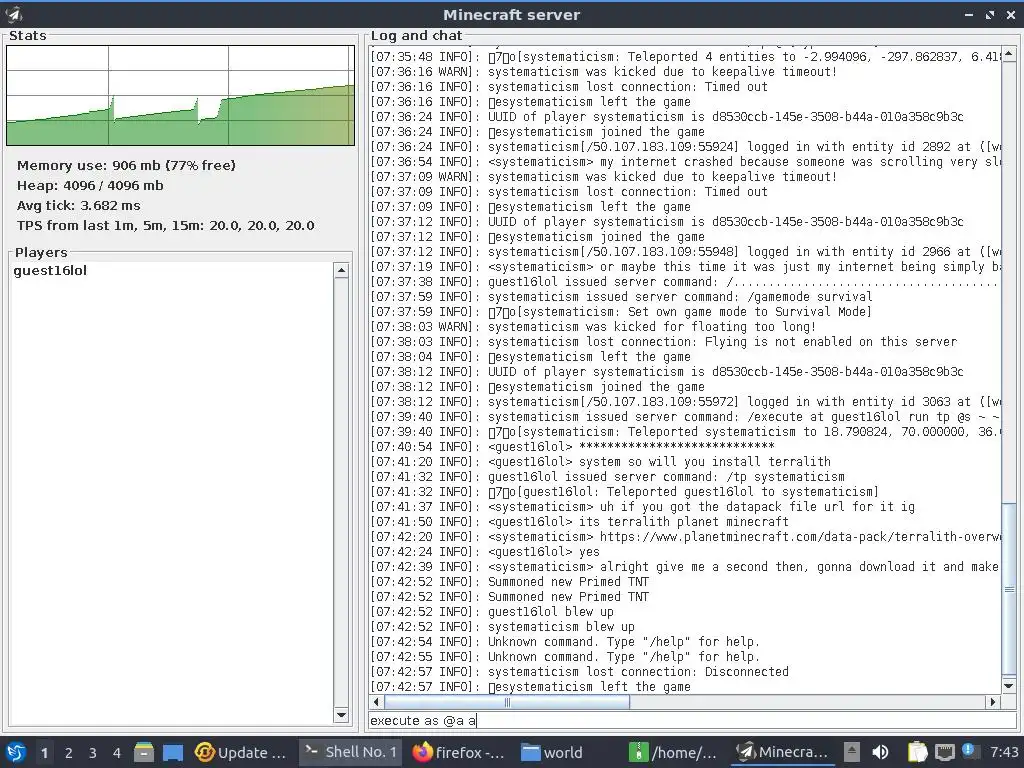1024x768 pixels.
Task: Open the /home/ archive taskbar window
Action: point(673,753)
